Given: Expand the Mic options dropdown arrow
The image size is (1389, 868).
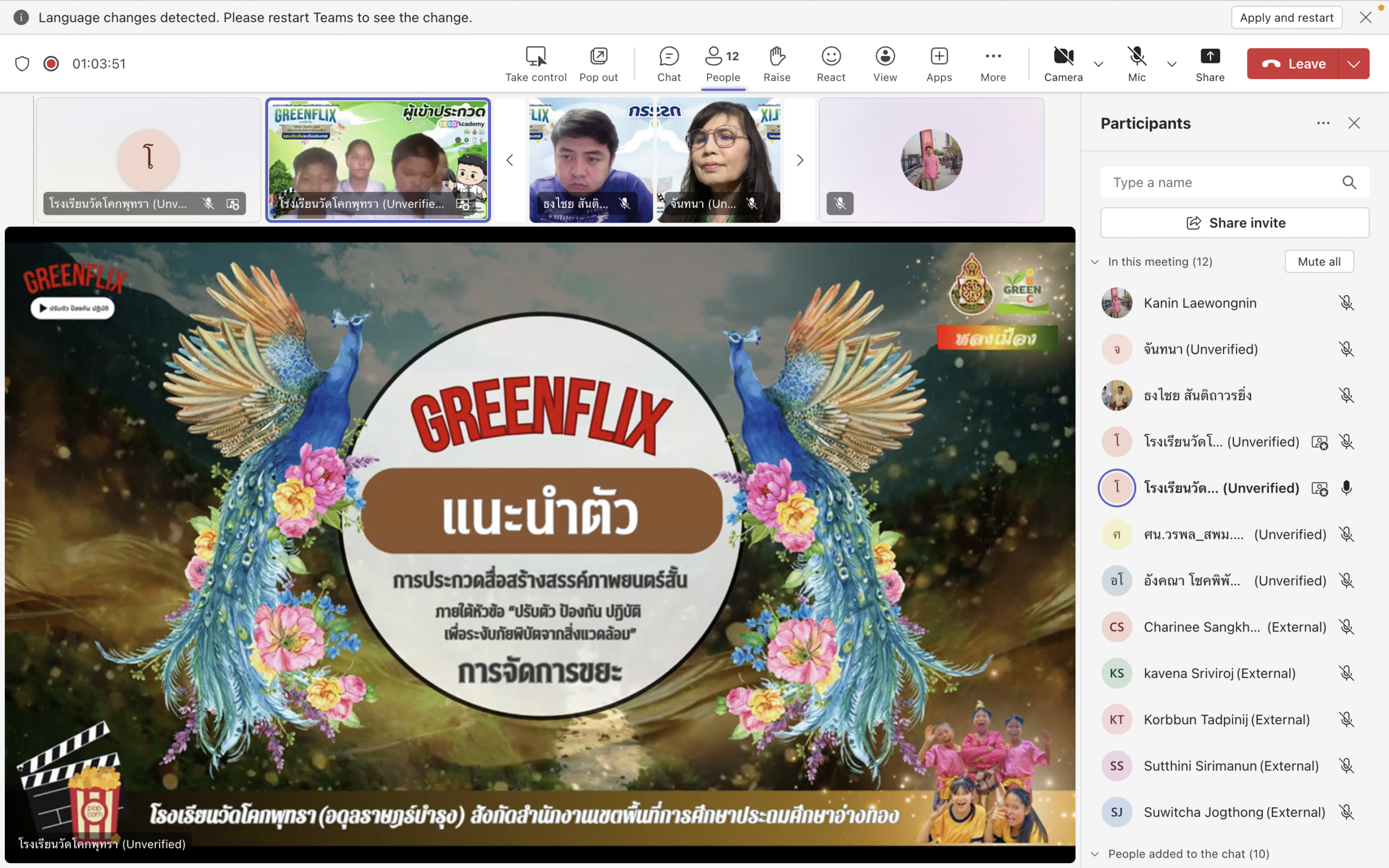Looking at the screenshot, I should tap(1171, 63).
